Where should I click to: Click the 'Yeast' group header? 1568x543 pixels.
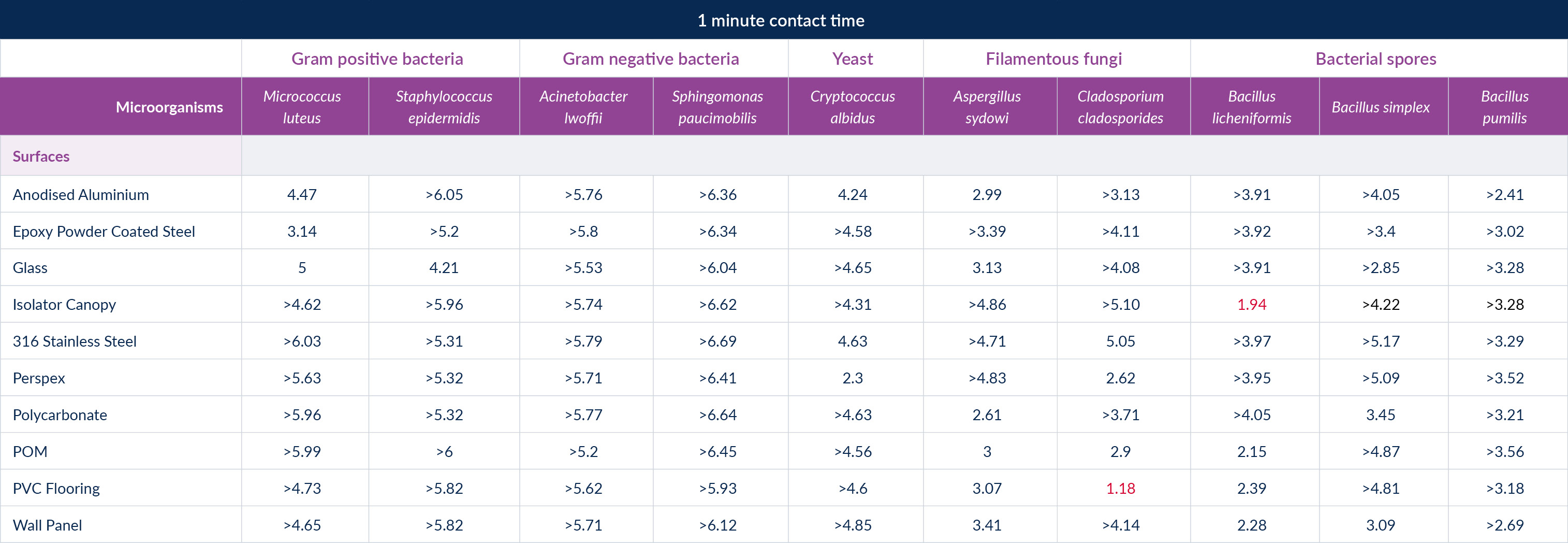pos(852,59)
